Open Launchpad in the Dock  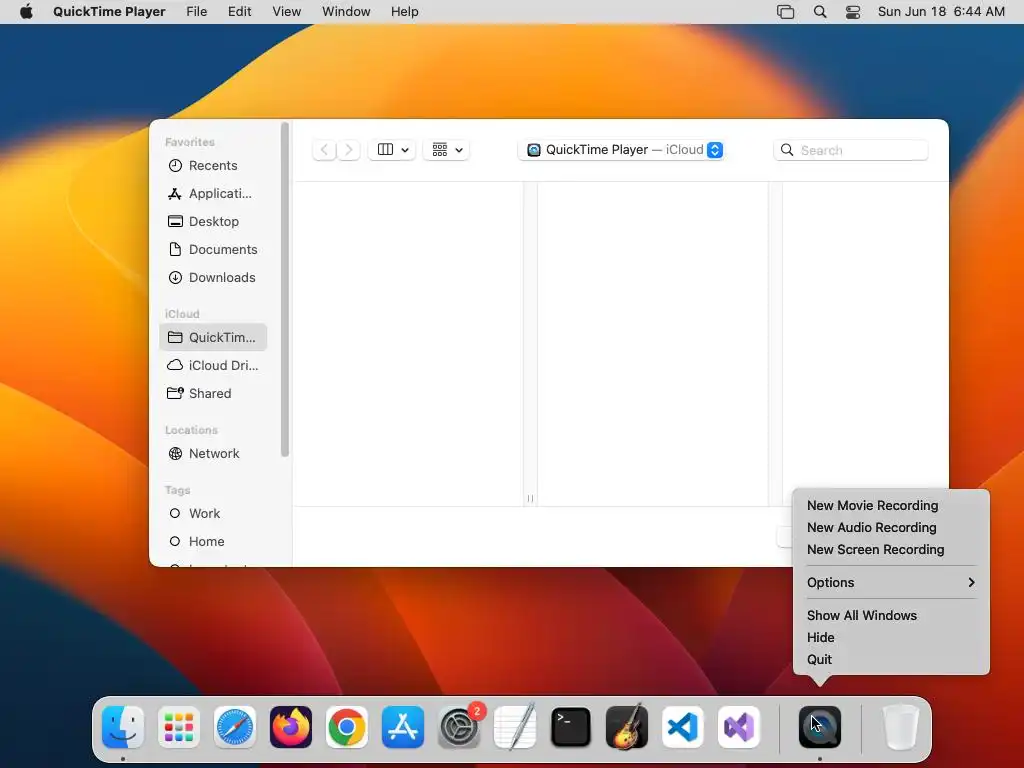pos(179,727)
